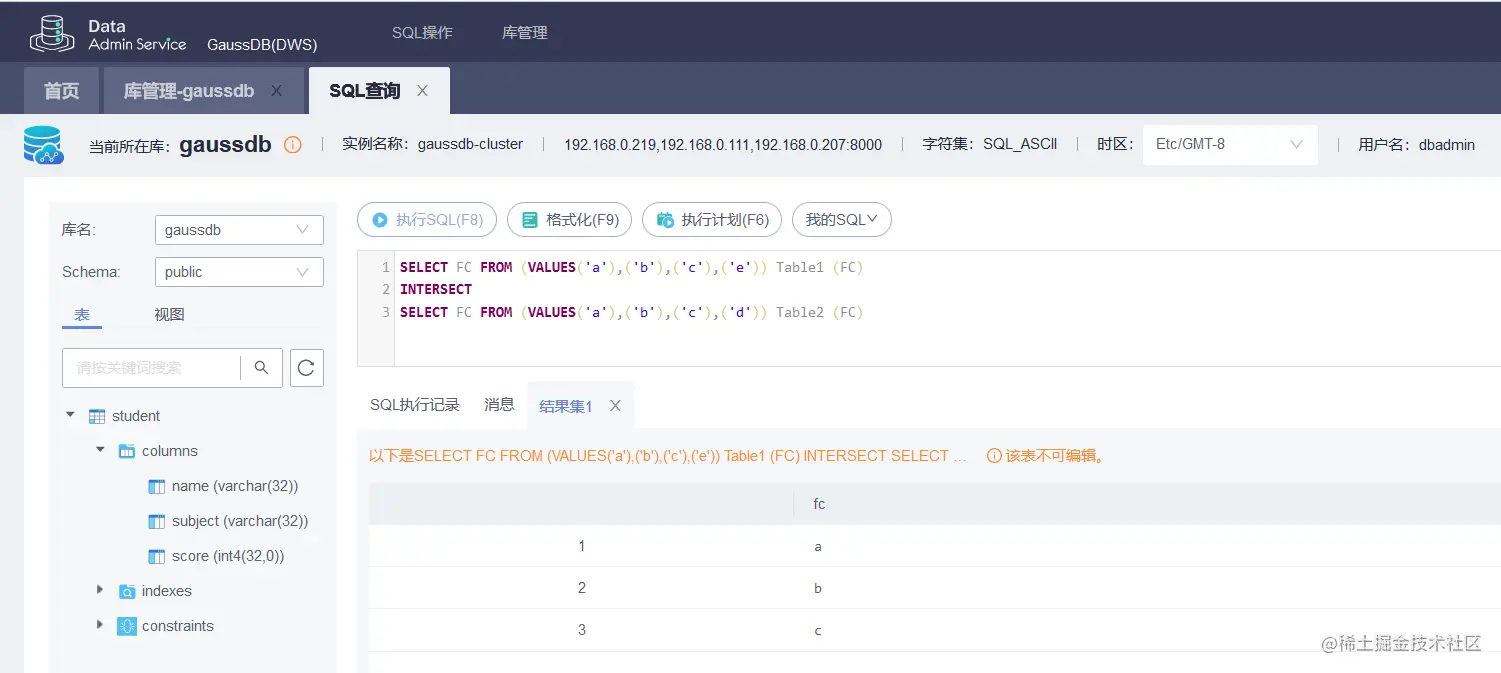Image resolution: width=1501 pixels, height=673 pixels.
Task: Switch to the 表 tab
Action: point(82,315)
